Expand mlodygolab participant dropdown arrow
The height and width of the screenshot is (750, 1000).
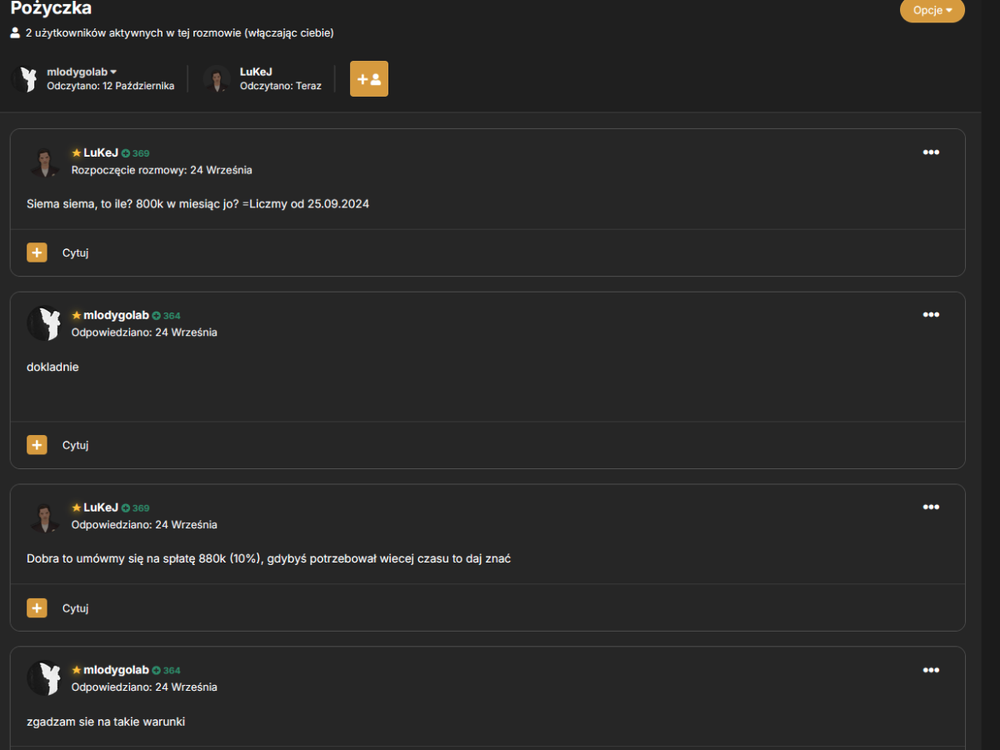[x=114, y=72]
